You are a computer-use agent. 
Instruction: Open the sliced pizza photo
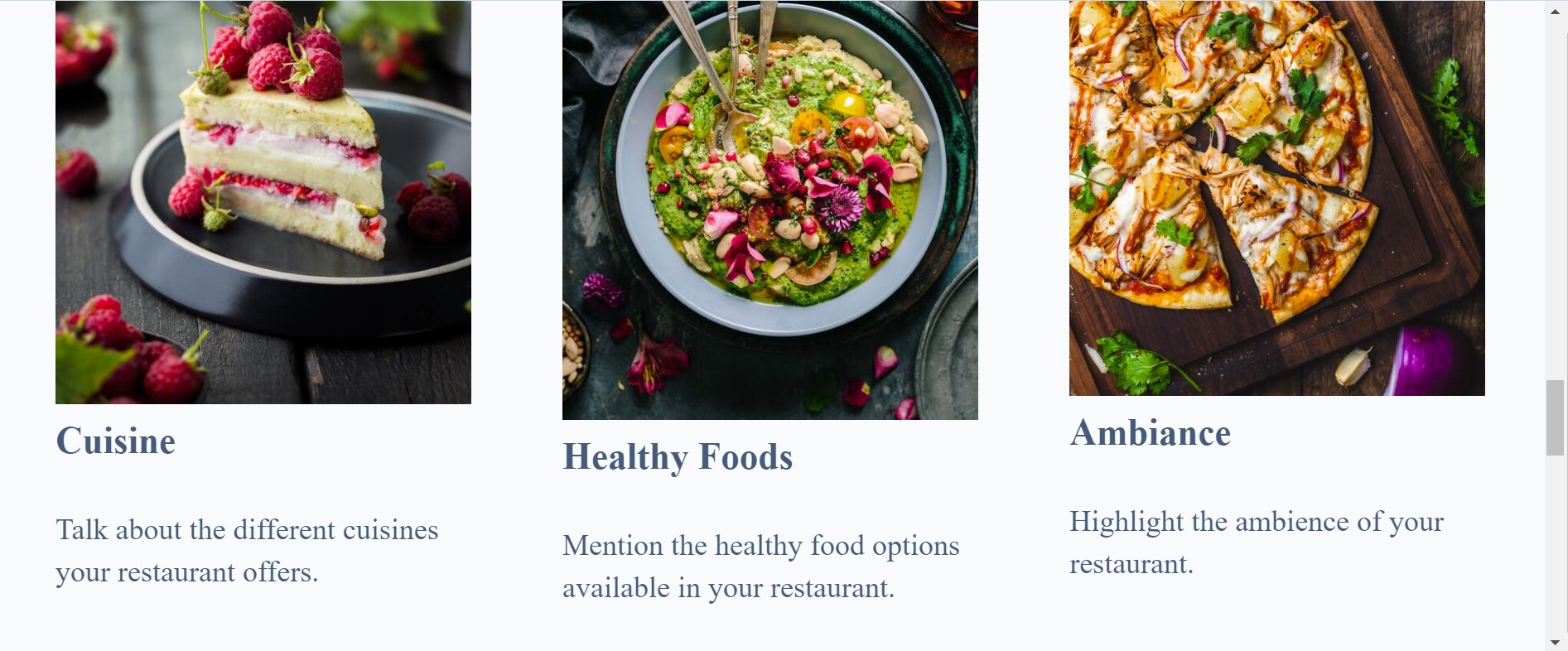1277,198
